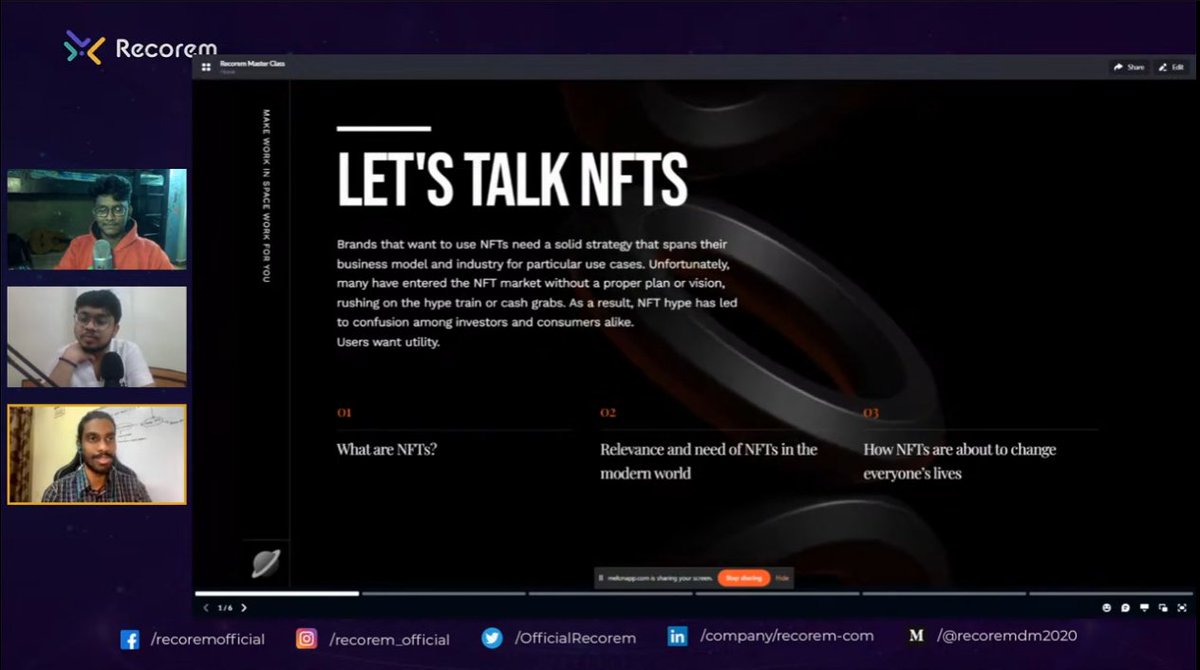The width and height of the screenshot is (1200, 670).
Task: Jump to fourth slide progress segment
Action: [778, 593]
